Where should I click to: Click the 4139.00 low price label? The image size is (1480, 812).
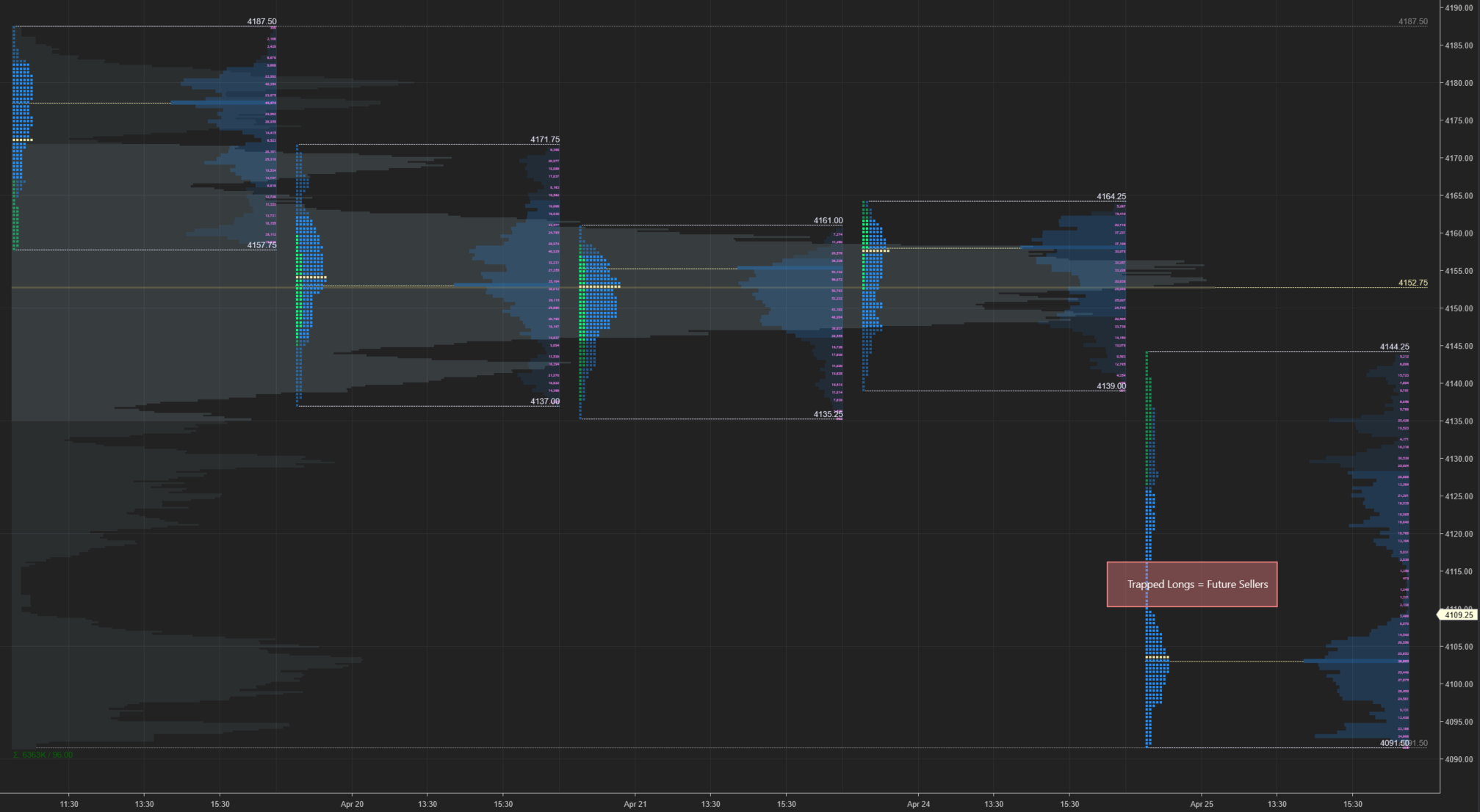pos(1111,386)
